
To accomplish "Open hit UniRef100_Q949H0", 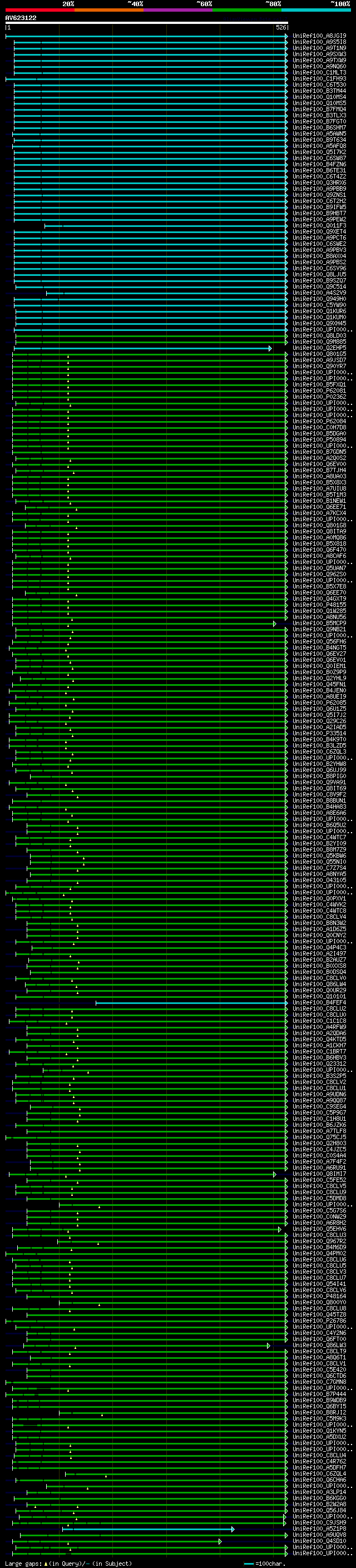I will (x=319, y=299).
